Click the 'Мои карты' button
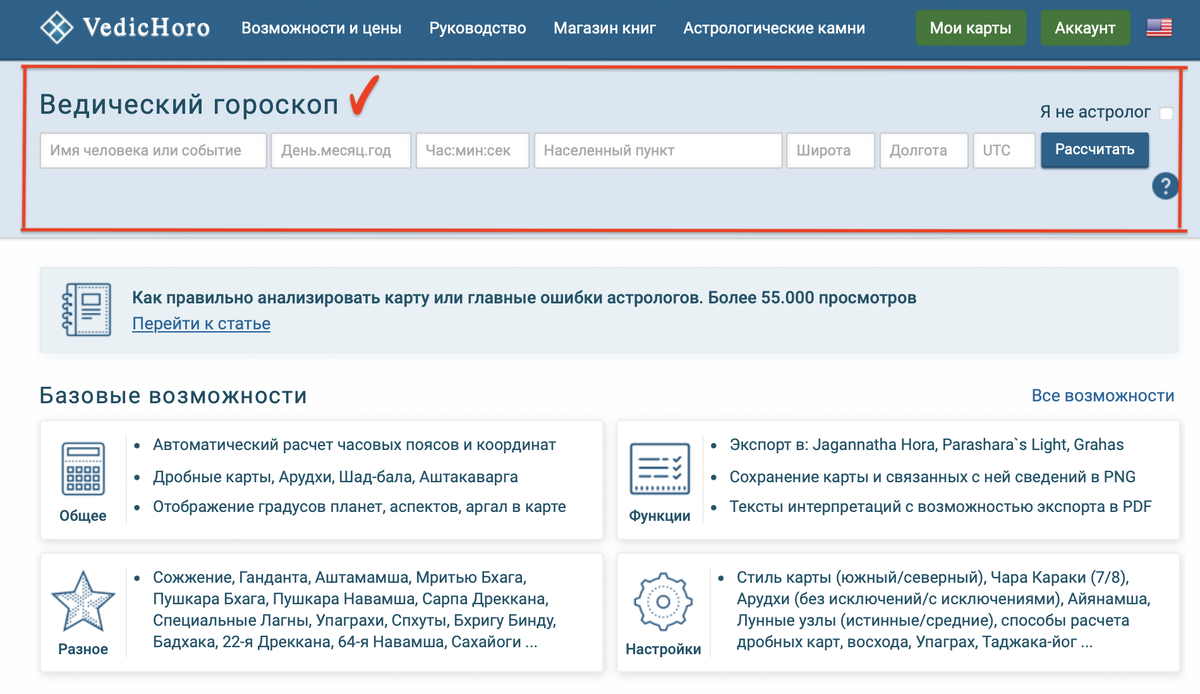 [970, 28]
